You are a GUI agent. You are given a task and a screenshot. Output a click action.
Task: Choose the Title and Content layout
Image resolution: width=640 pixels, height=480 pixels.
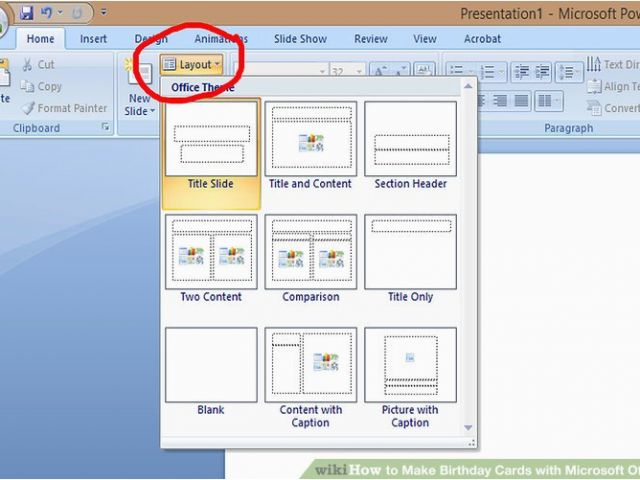coord(311,146)
